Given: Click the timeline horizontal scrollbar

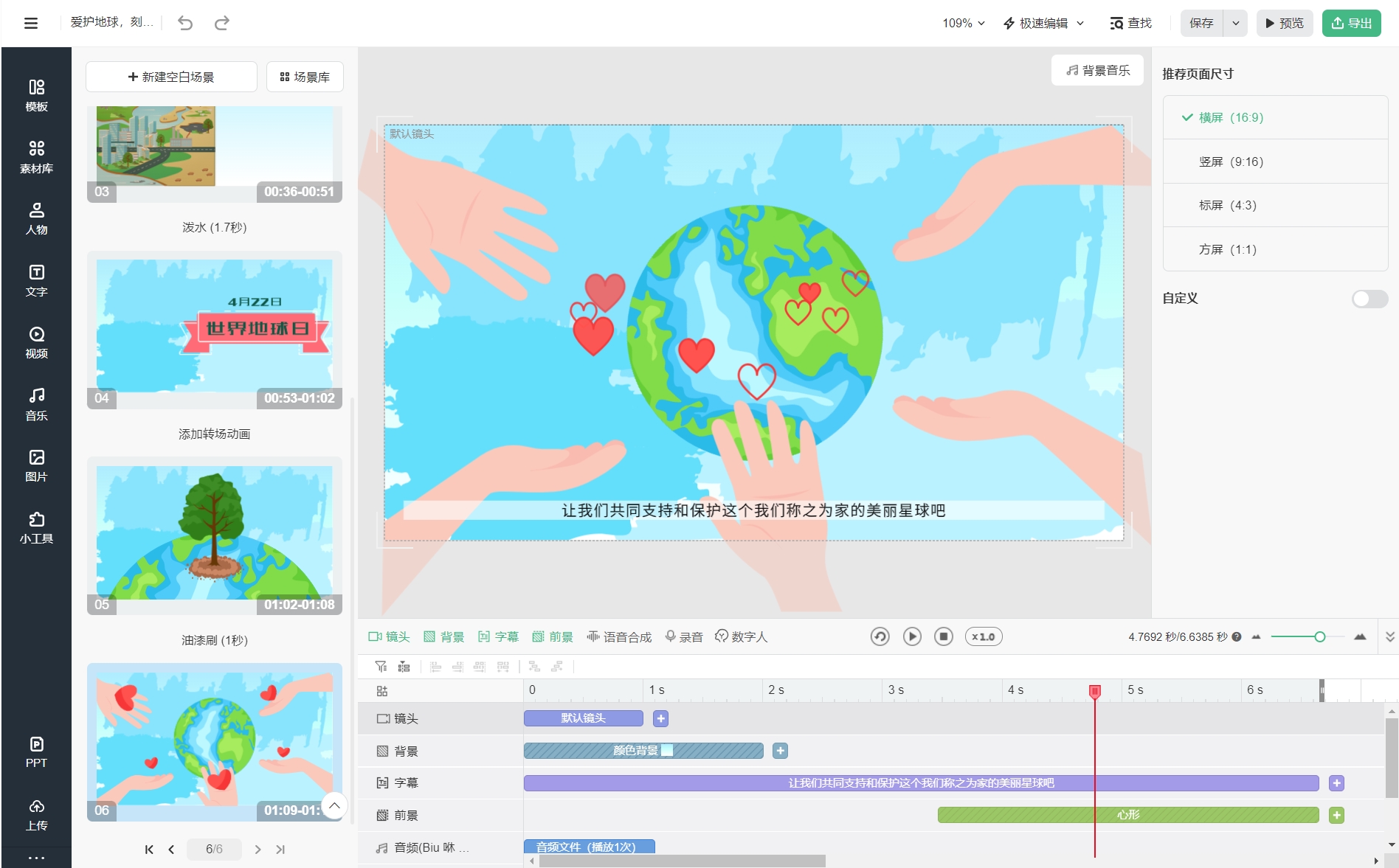Looking at the screenshot, I should coord(683,861).
